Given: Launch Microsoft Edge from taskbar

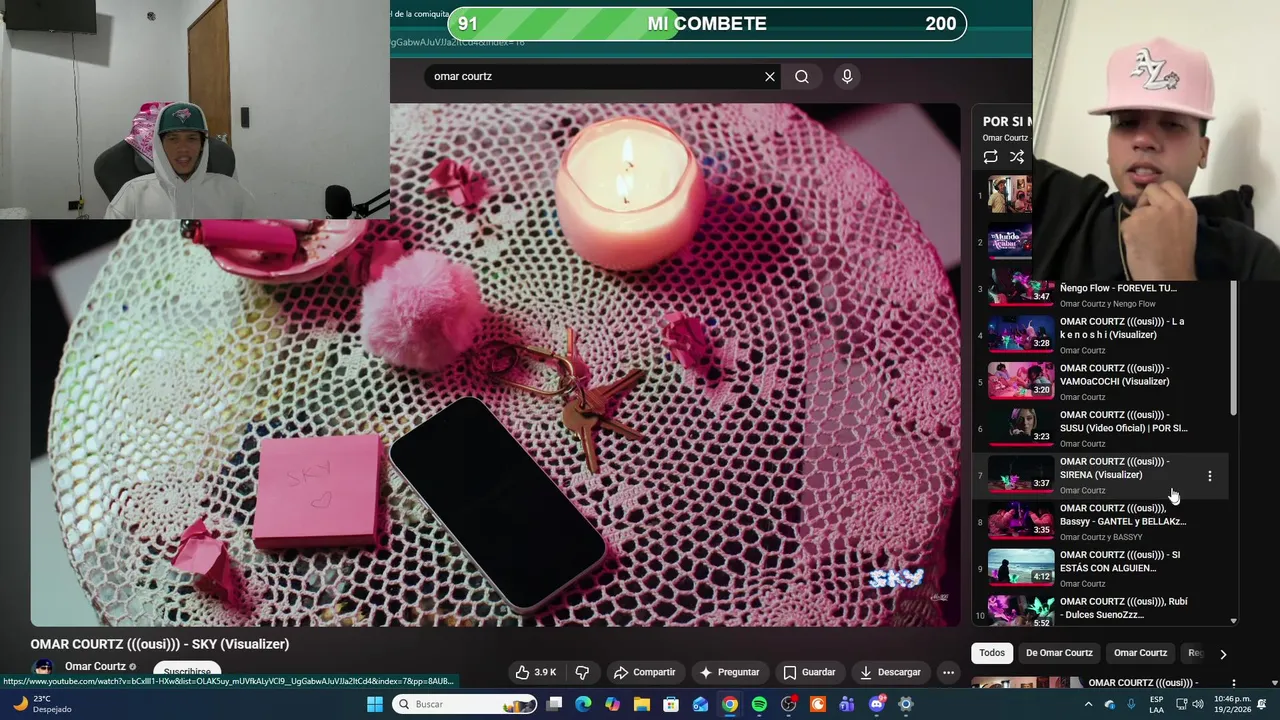Looking at the screenshot, I should click(x=583, y=704).
